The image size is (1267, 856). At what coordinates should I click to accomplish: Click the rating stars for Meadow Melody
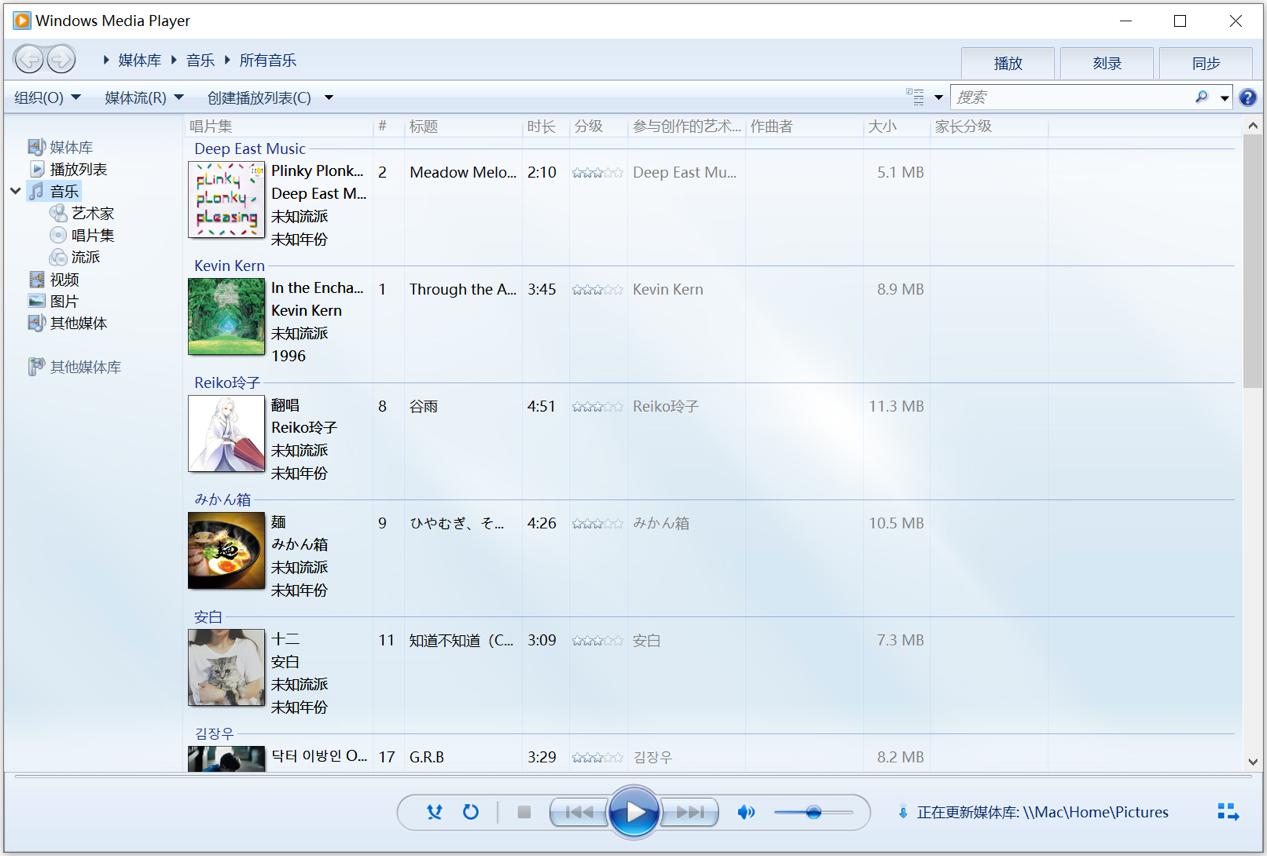click(x=597, y=173)
